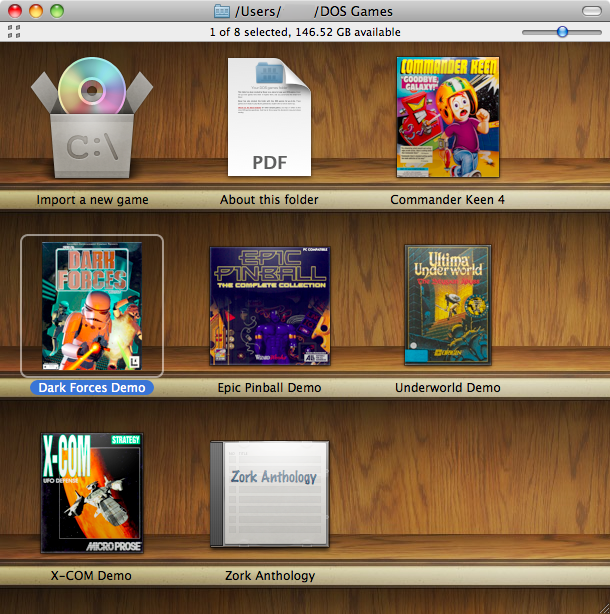
Task: Click the highlighted 'Dark Forces Demo' label
Action: tap(92, 387)
